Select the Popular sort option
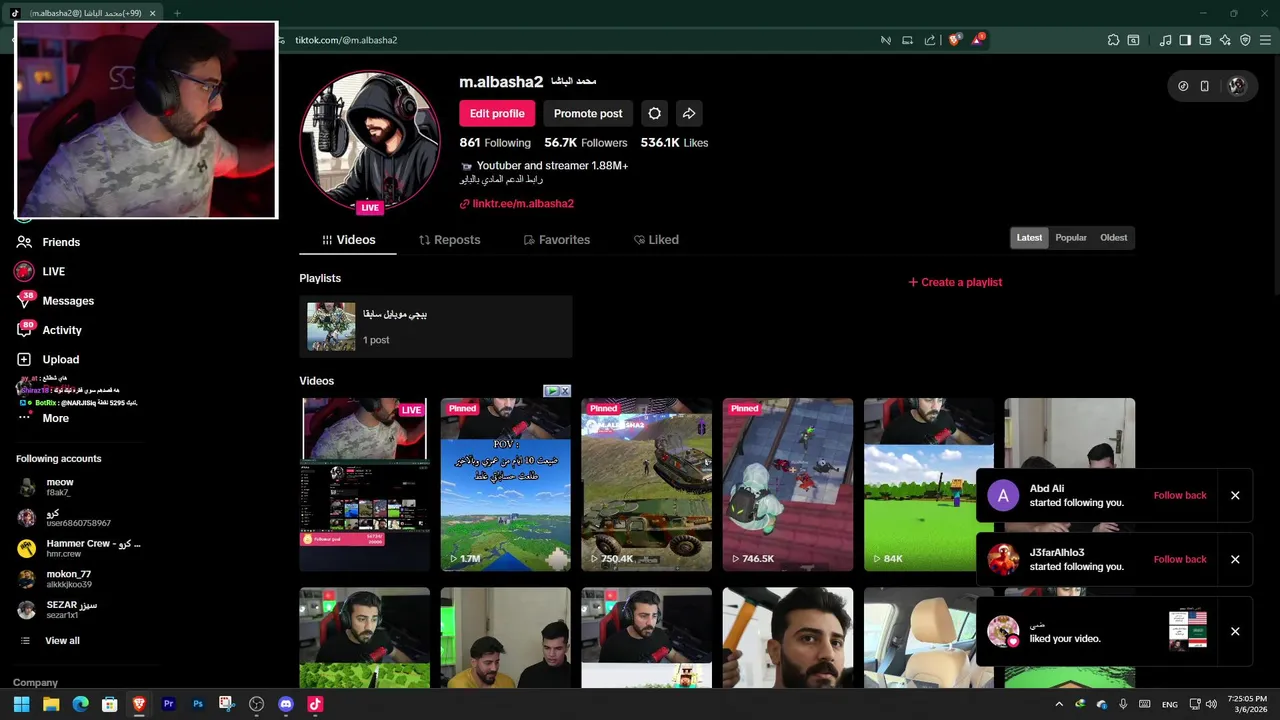 pos(1071,238)
